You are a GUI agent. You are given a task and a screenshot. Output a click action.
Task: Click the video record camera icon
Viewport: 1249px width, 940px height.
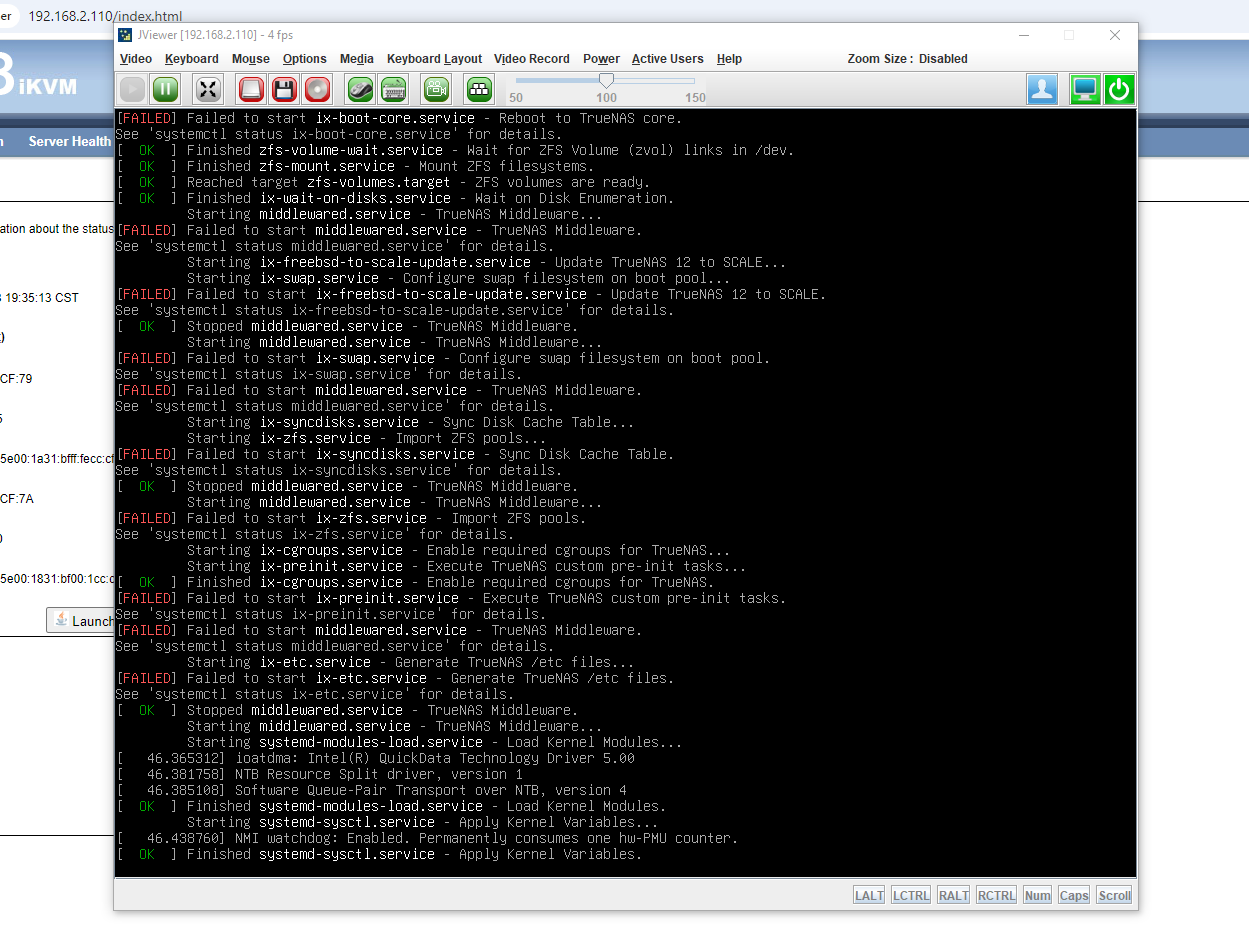[436, 89]
